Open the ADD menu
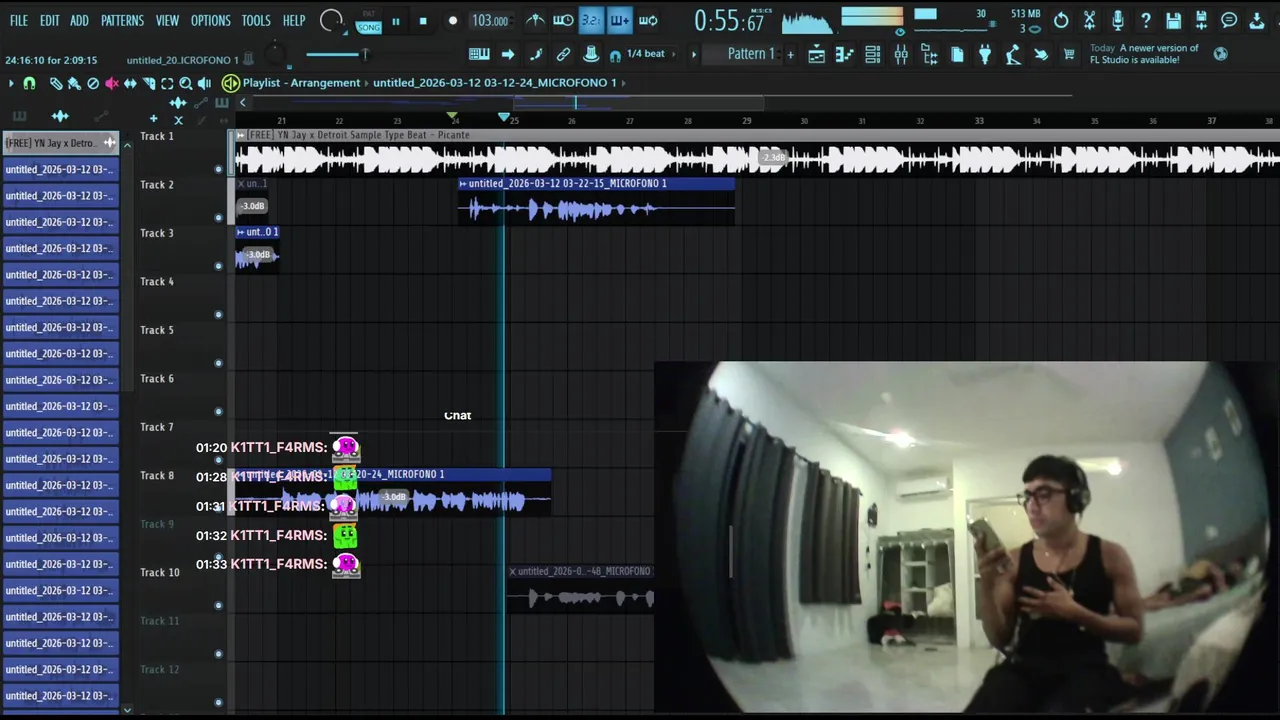The height and width of the screenshot is (720, 1280). click(79, 20)
